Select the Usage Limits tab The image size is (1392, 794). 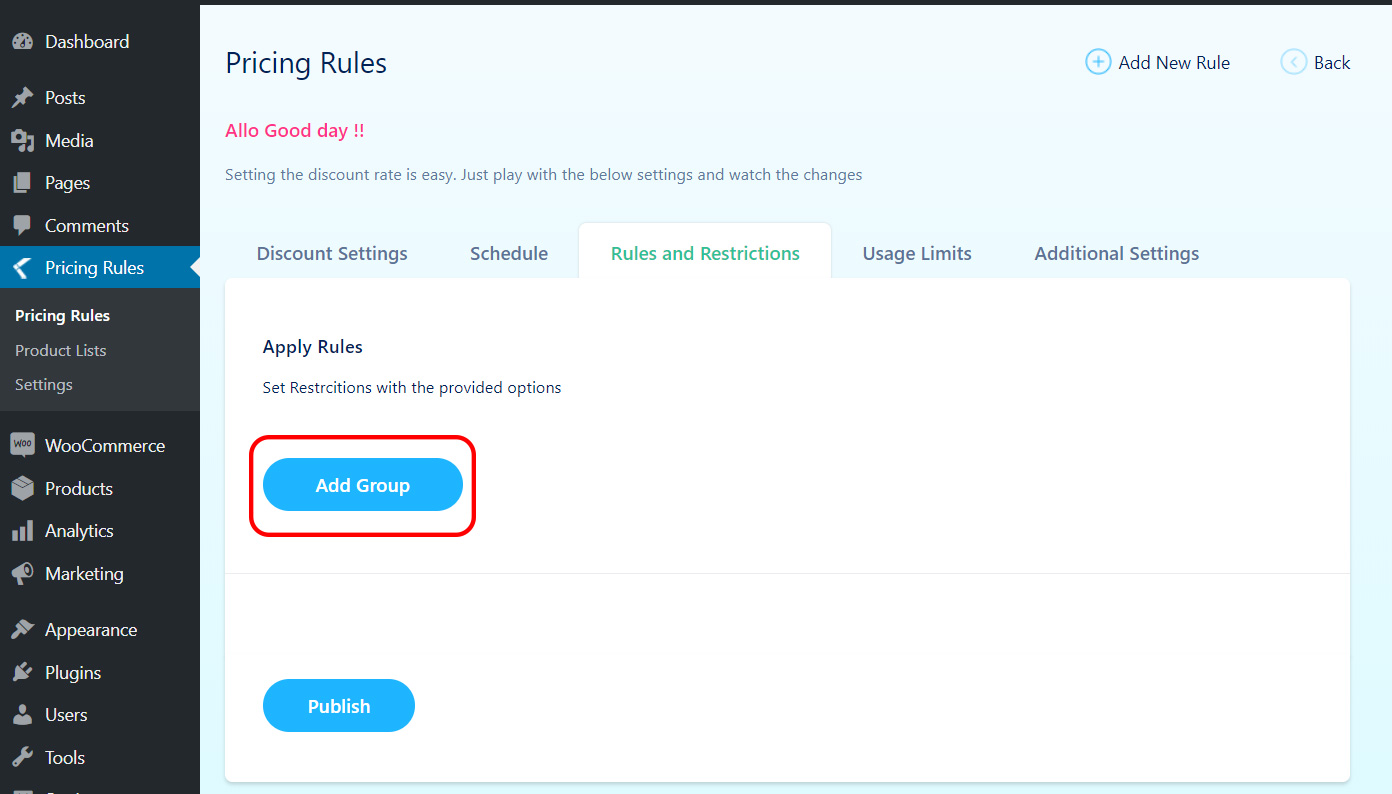click(x=917, y=254)
